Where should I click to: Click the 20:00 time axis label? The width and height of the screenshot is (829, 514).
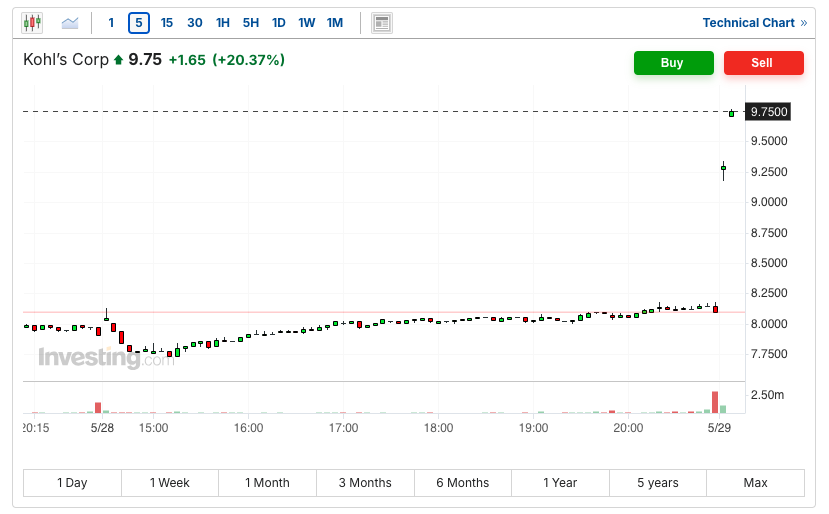(x=628, y=428)
